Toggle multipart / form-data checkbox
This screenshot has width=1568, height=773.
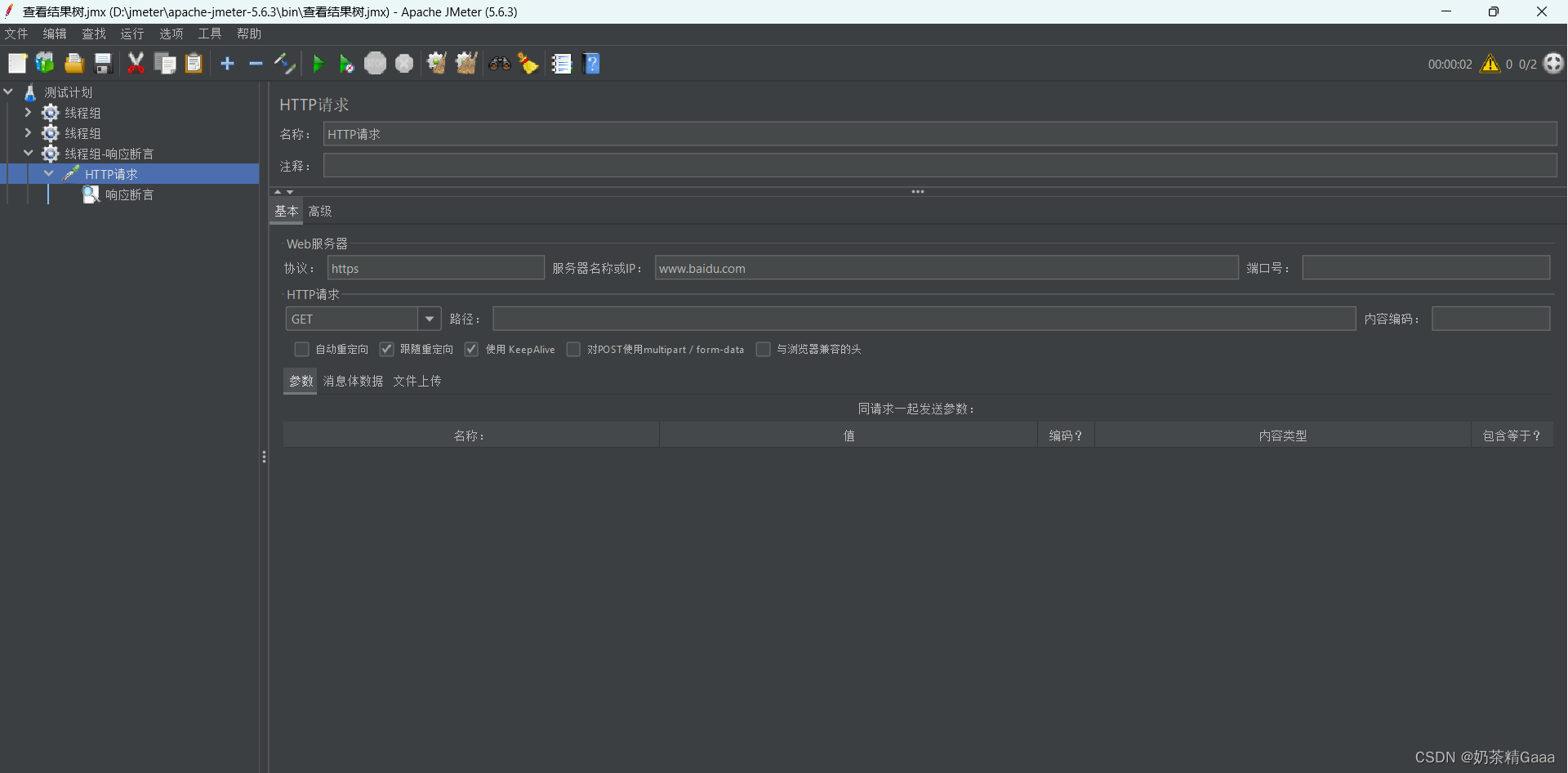(573, 350)
